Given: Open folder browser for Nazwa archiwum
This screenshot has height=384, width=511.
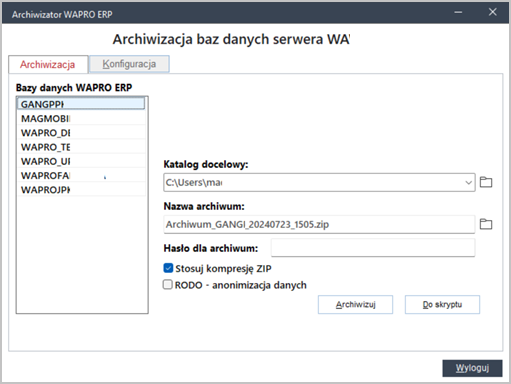Looking at the screenshot, I should click(x=486, y=224).
